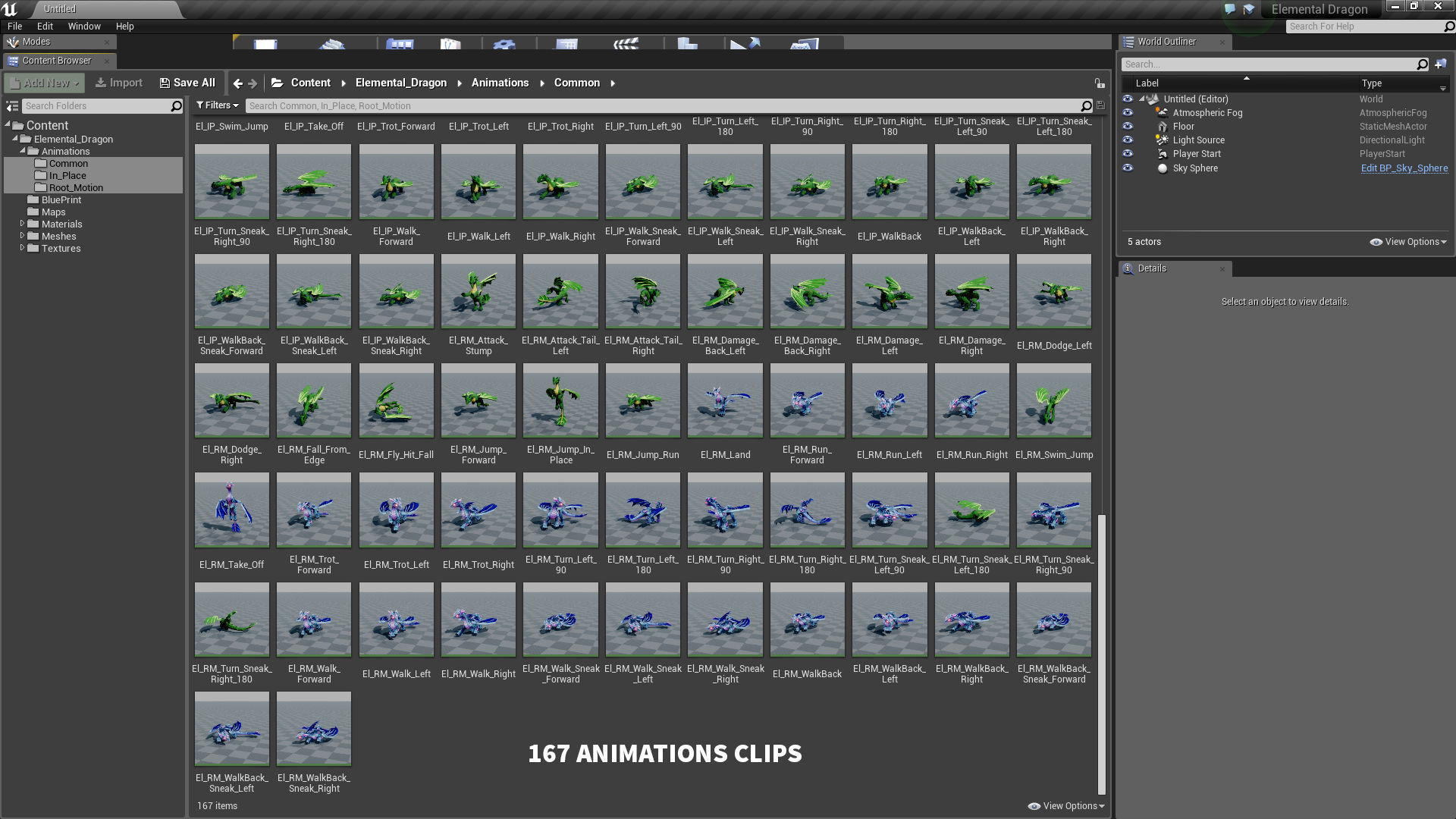Switch to the Modes tab

click(36, 42)
